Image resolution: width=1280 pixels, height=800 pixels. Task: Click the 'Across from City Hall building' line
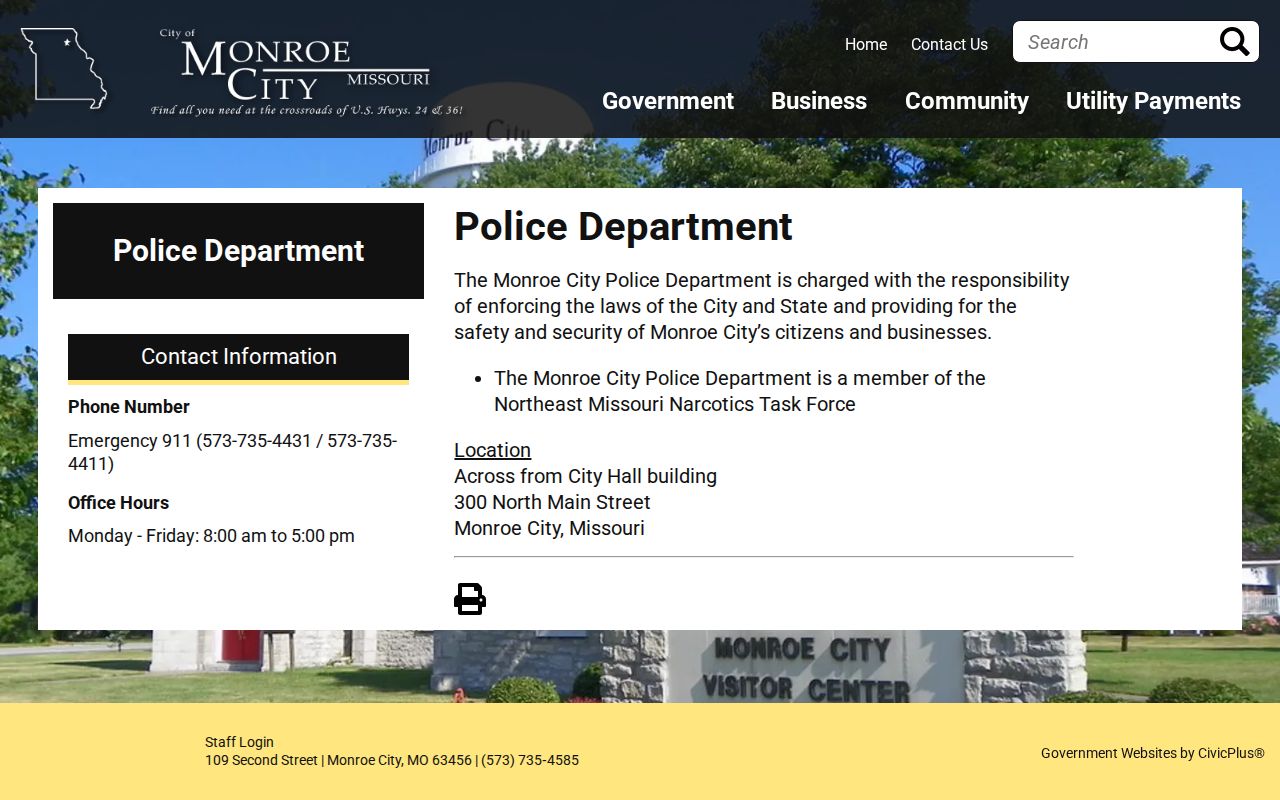[585, 476]
